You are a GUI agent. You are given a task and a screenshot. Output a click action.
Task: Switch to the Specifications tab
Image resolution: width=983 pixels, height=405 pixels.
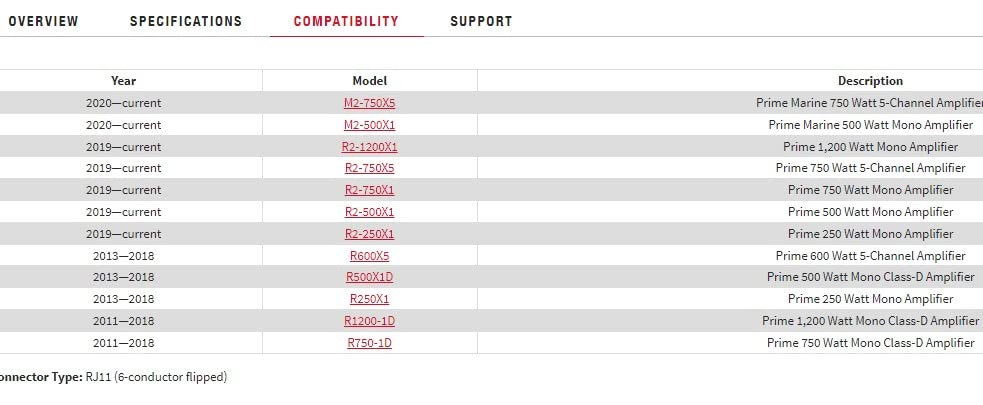[186, 21]
